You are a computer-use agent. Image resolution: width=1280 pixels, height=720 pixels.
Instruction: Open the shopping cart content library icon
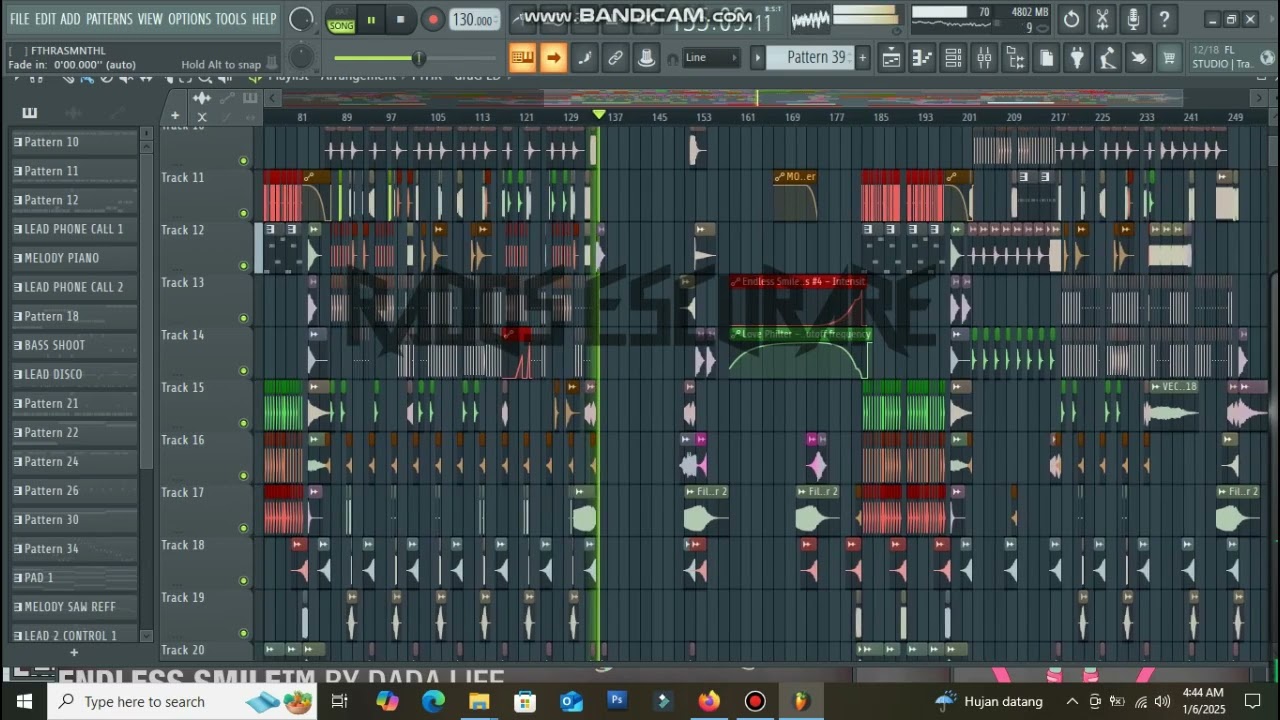click(1169, 58)
